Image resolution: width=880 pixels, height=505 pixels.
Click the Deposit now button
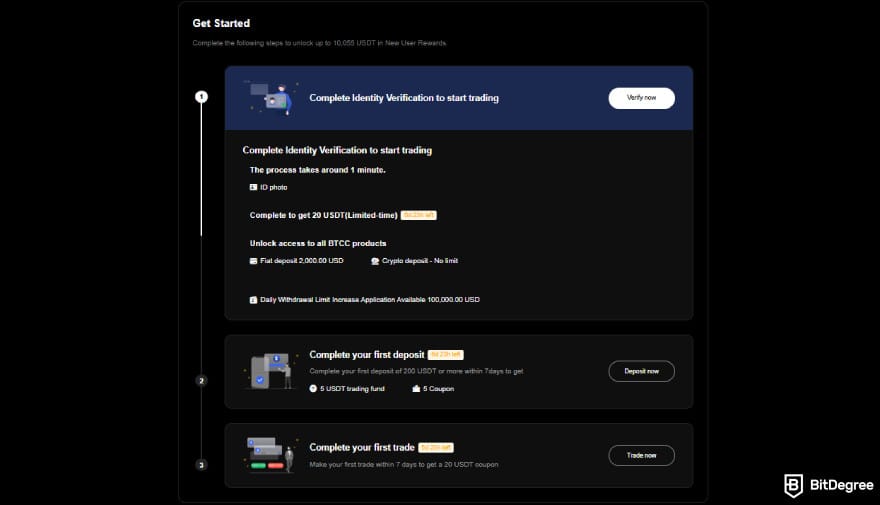pos(641,371)
